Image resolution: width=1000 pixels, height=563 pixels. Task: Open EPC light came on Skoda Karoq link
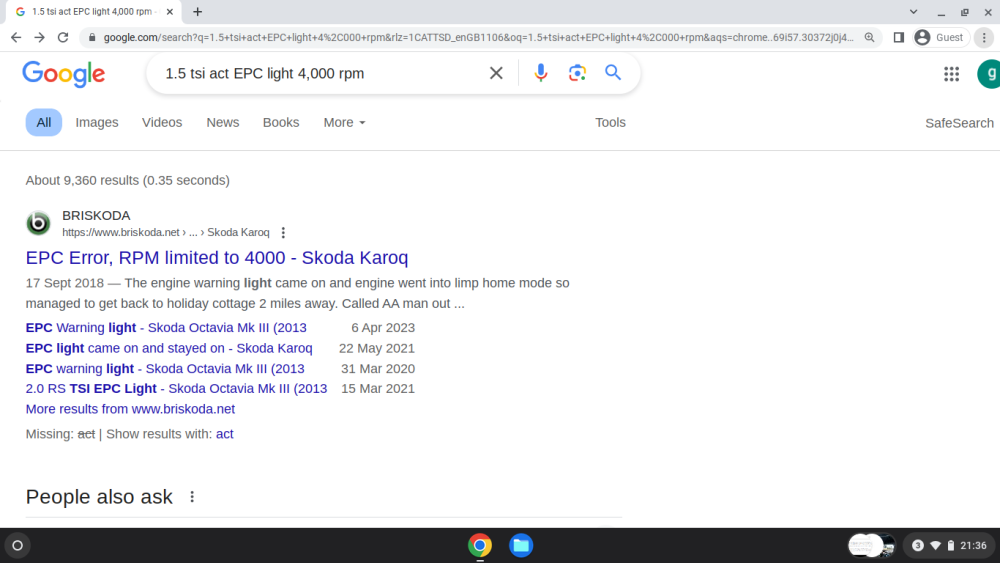[169, 348]
